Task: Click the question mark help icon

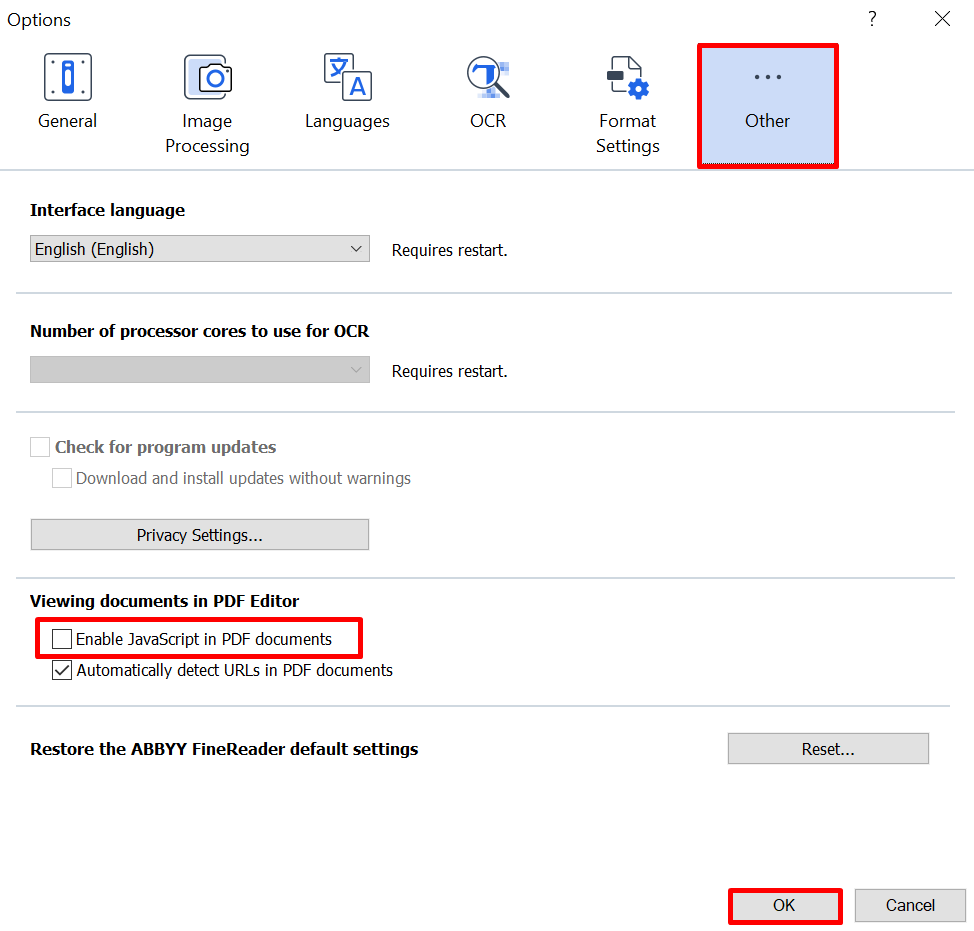Action: (x=872, y=19)
